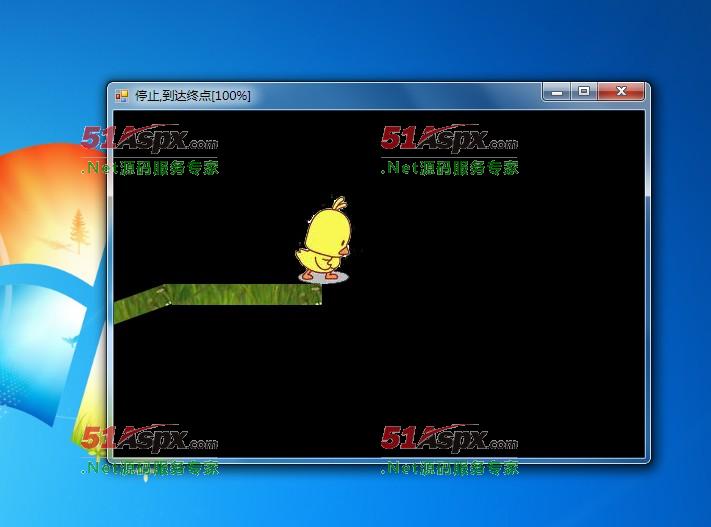The image size is (711, 527).
Task: Maximize the game window
Action: tap(584, 91)
